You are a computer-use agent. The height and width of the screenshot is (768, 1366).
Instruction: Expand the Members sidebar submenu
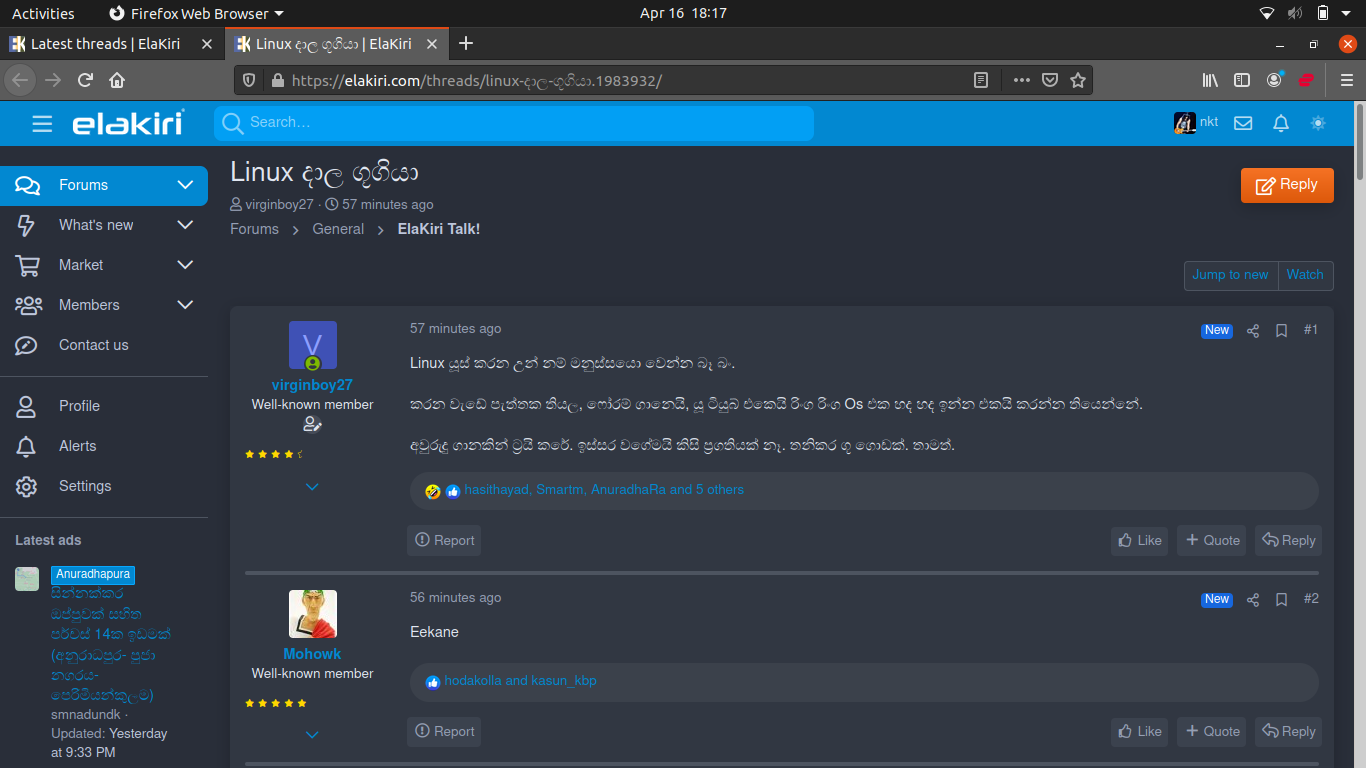185,305
